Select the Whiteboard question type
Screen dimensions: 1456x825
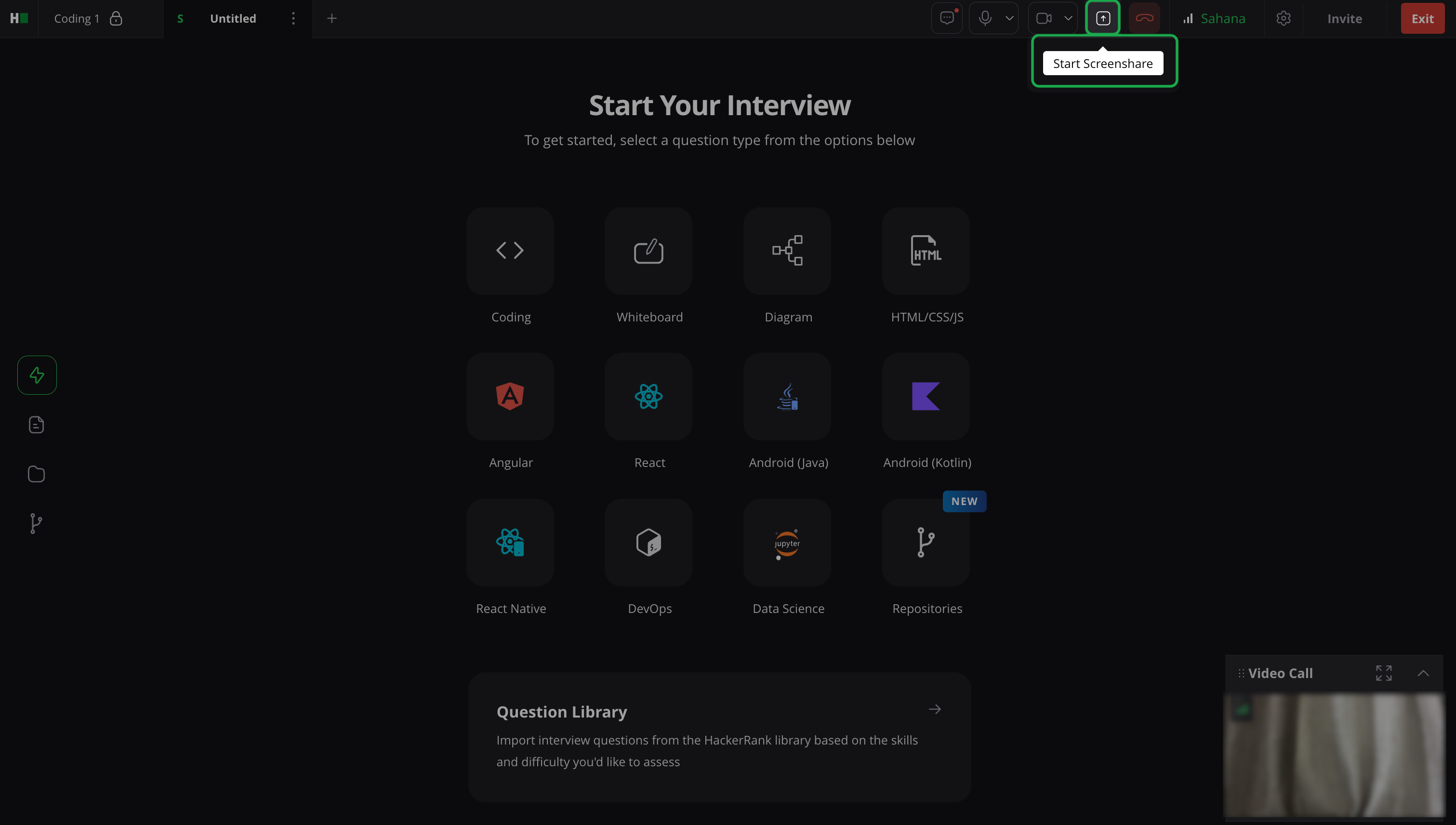tap(648, 251)
